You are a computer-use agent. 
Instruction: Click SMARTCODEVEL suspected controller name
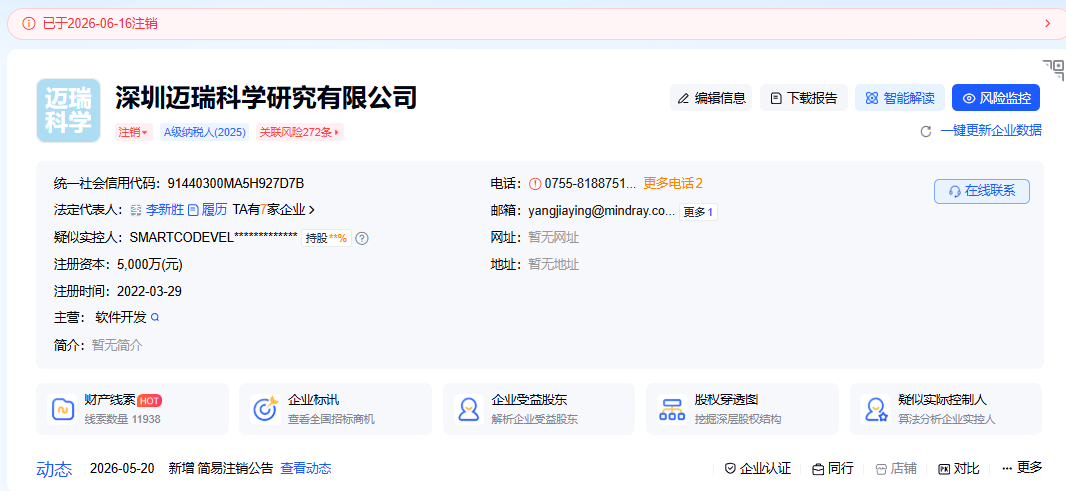213,237
